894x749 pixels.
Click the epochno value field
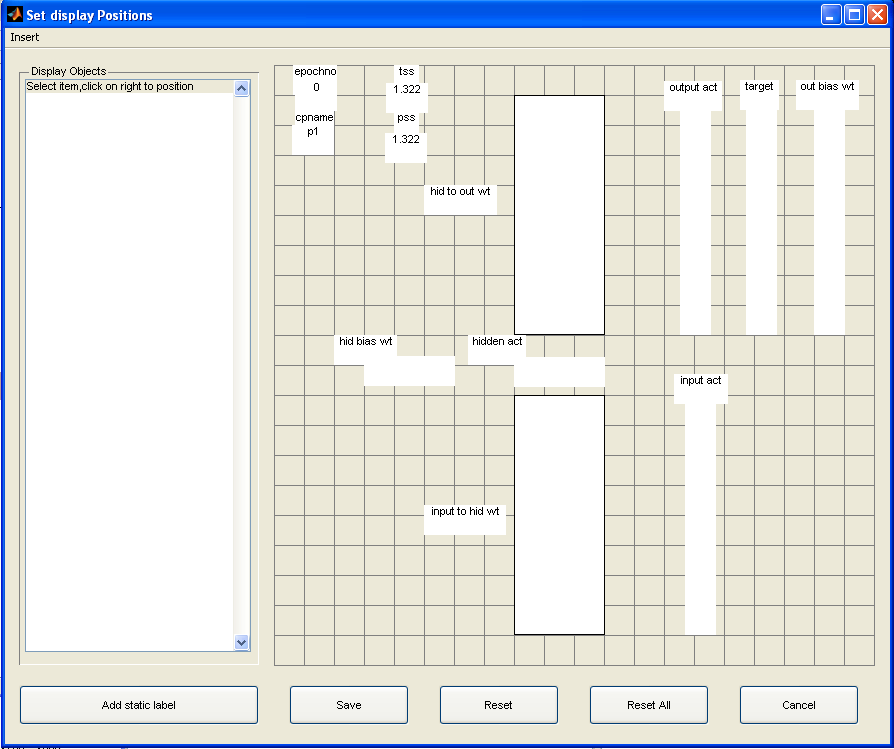coord(316,88)
